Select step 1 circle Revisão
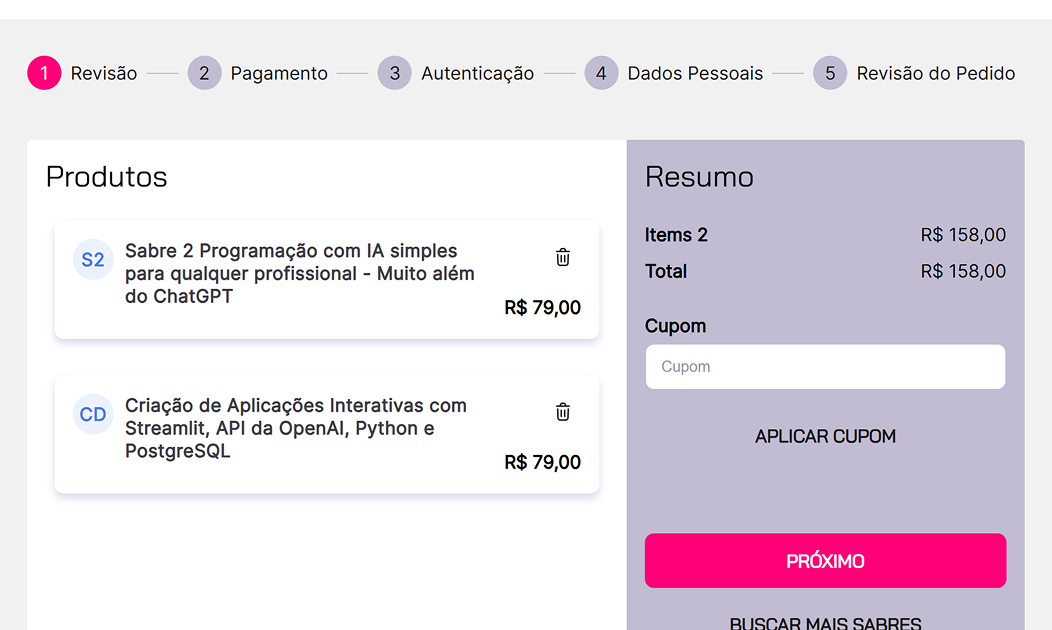1052x630 pixels. (44, 72)
